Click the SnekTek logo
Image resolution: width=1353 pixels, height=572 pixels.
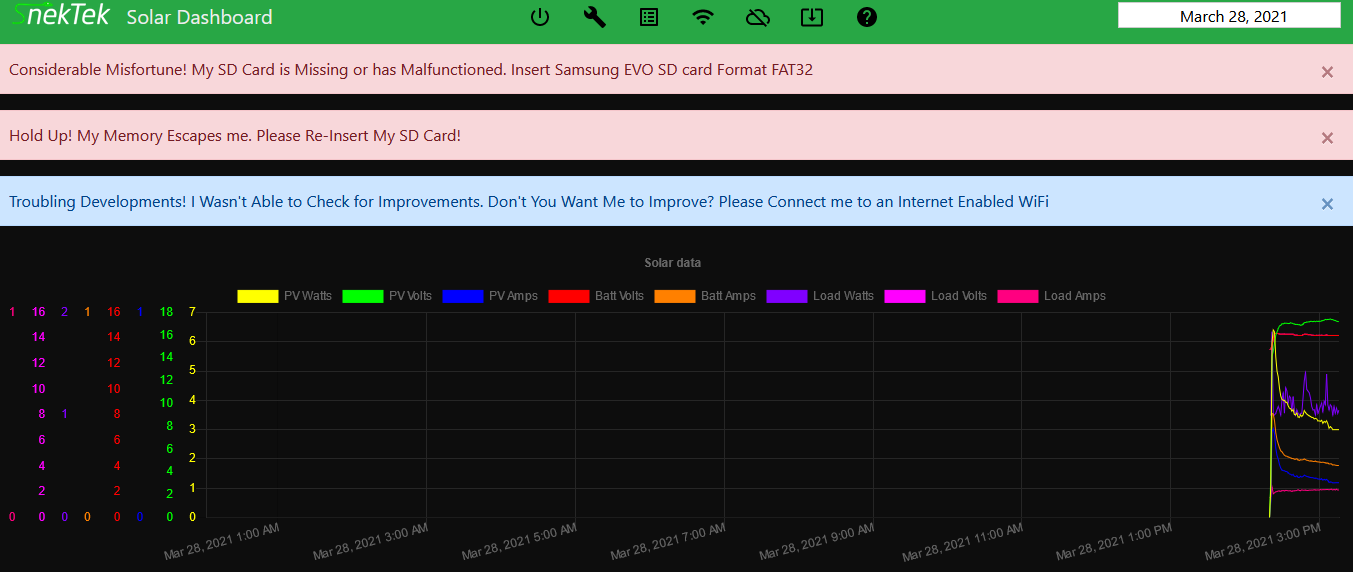[x=57, y=17]
